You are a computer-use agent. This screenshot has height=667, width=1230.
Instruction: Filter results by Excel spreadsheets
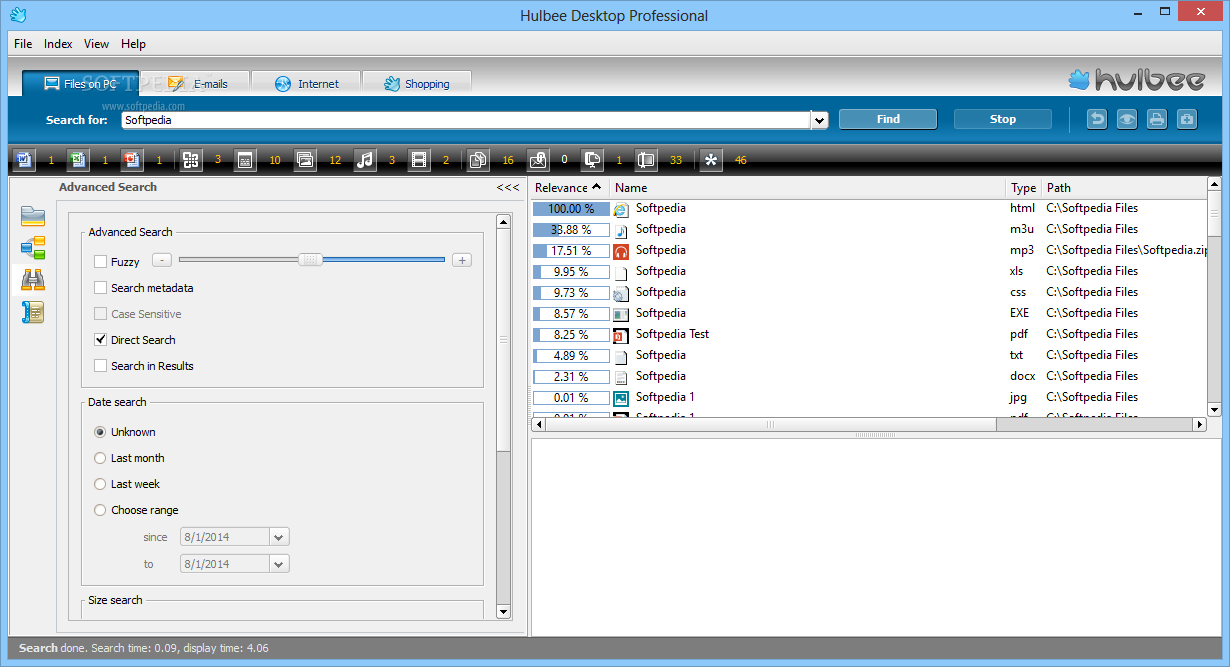click(78, 159)
